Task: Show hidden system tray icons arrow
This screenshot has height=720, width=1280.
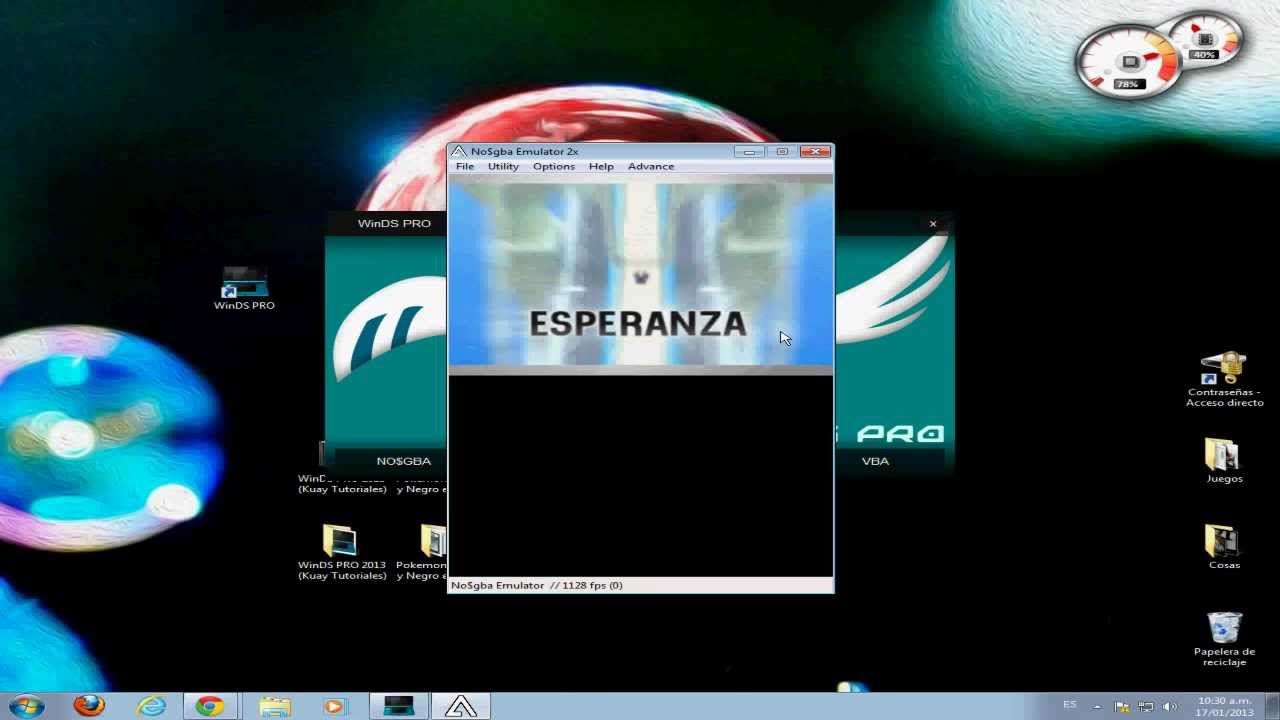Action: coord(1097,706)
